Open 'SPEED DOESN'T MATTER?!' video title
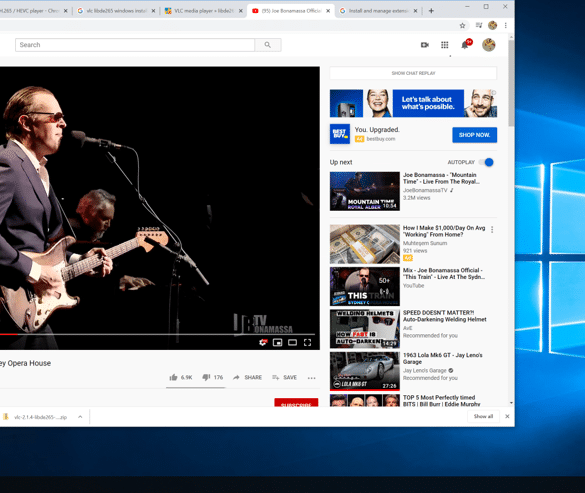Screen dimensions: 585x493 point(444,316)
